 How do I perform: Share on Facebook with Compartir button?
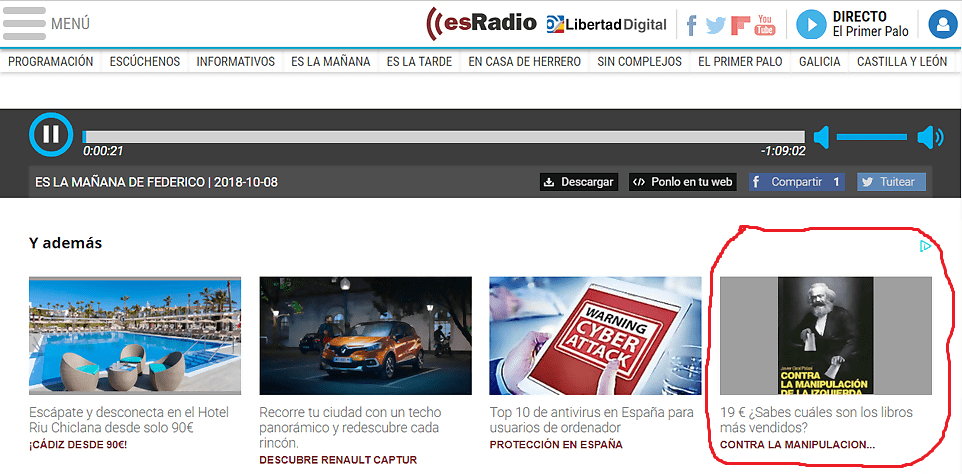796,182
